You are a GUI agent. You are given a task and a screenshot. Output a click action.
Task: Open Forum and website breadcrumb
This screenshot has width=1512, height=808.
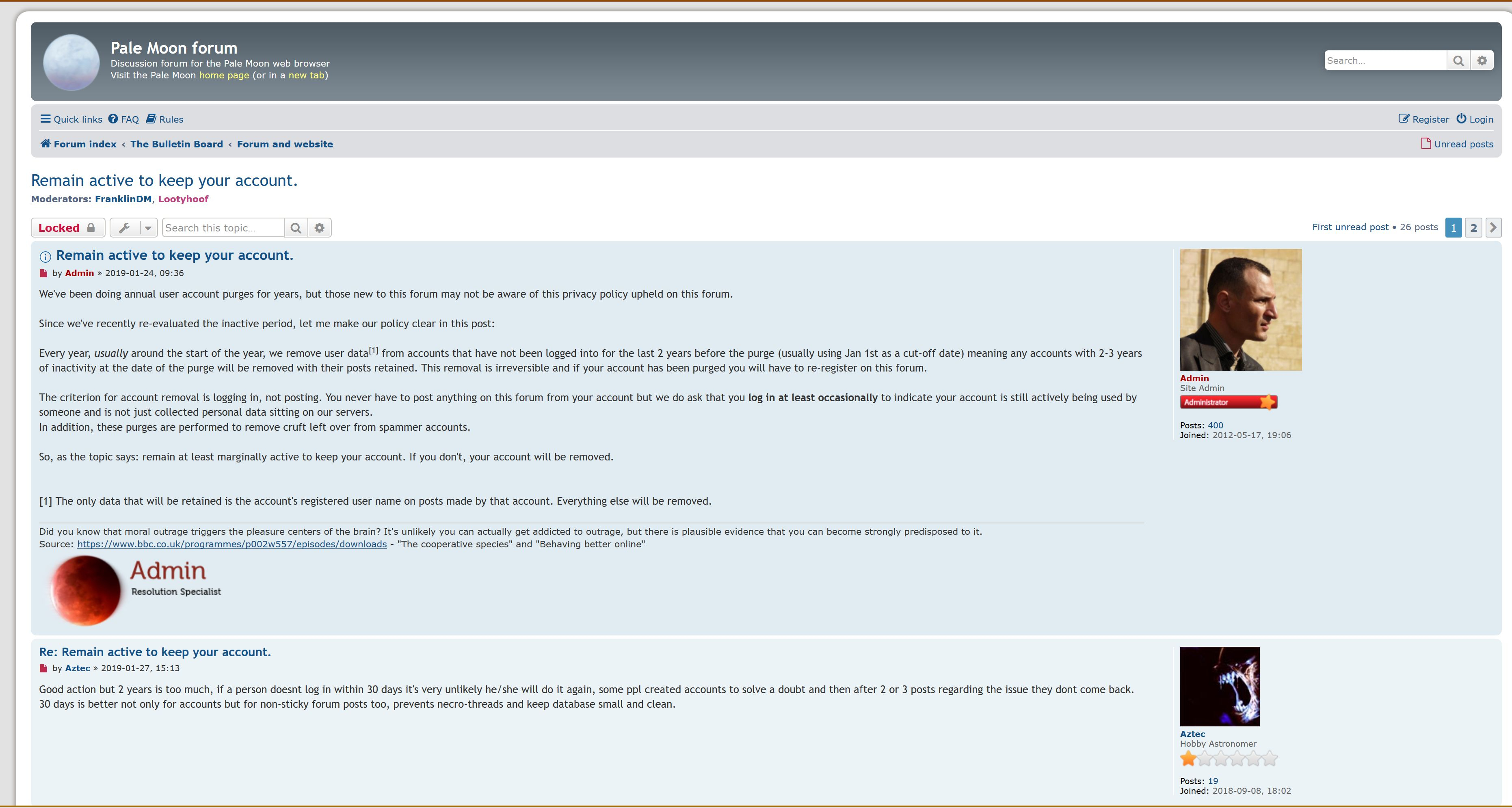coord(285,144)
